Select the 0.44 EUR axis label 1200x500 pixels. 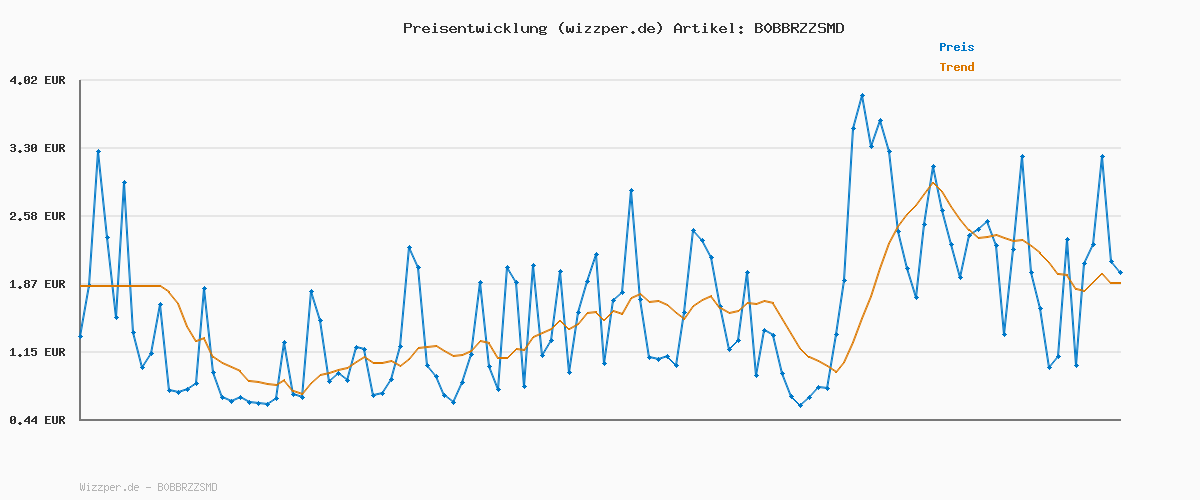tap(37, 420)
